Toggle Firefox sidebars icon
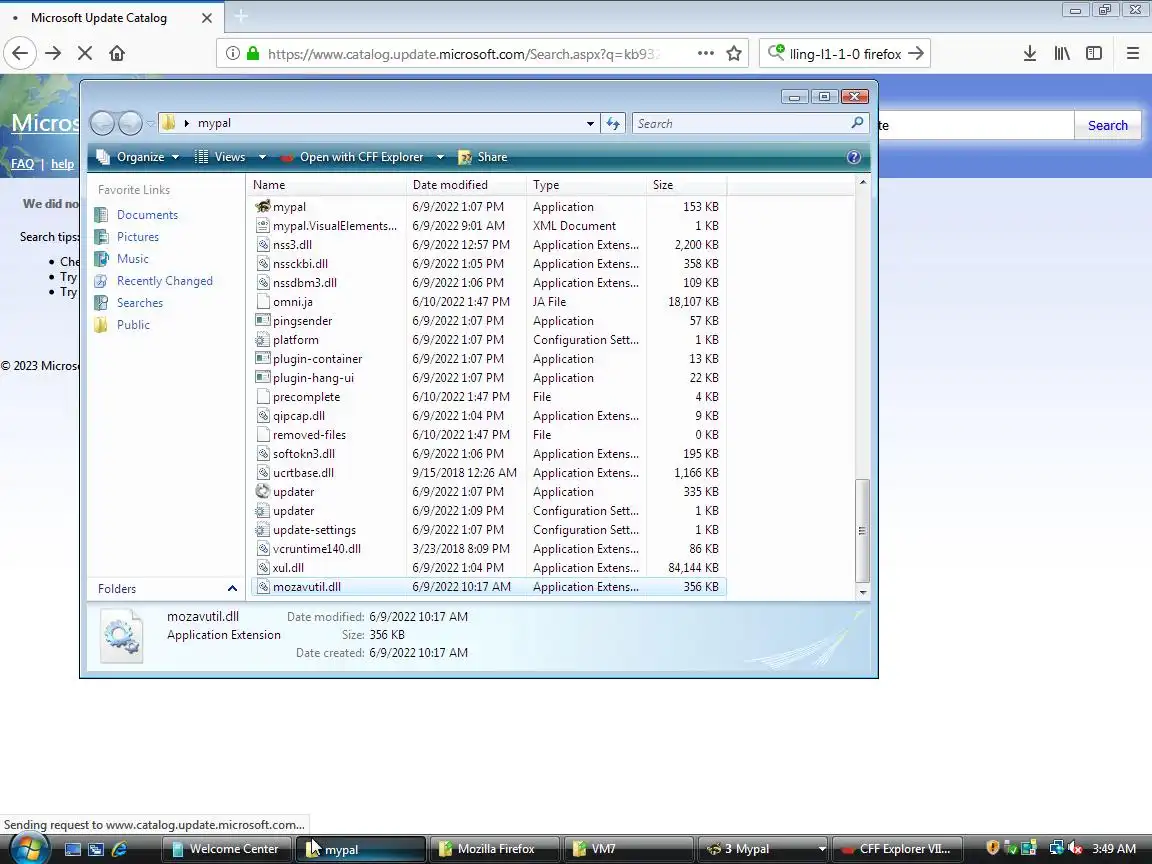The height and width of the screenshot is (864, 1152). 1094,53
